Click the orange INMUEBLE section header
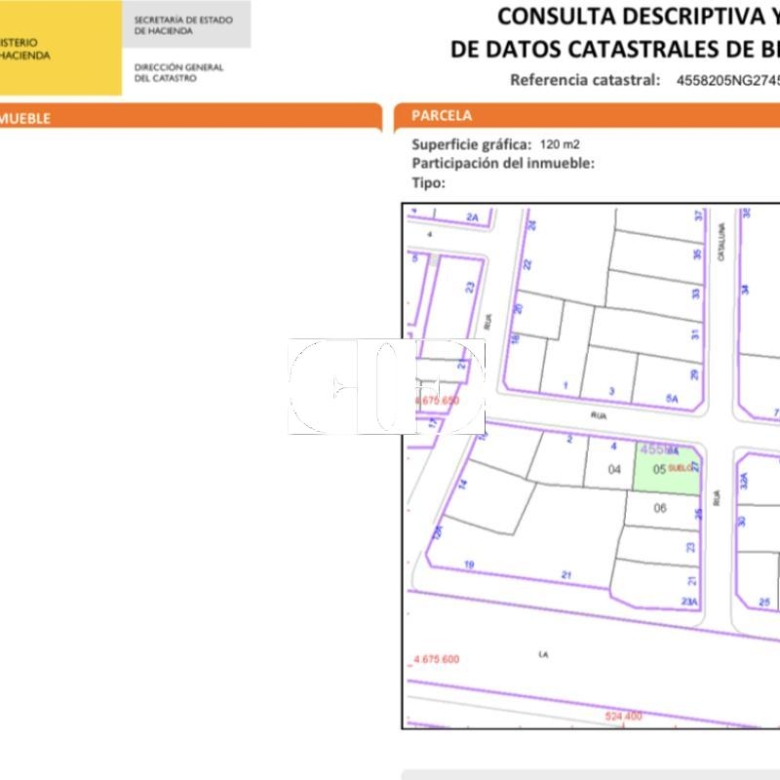 tap(191, 118)
